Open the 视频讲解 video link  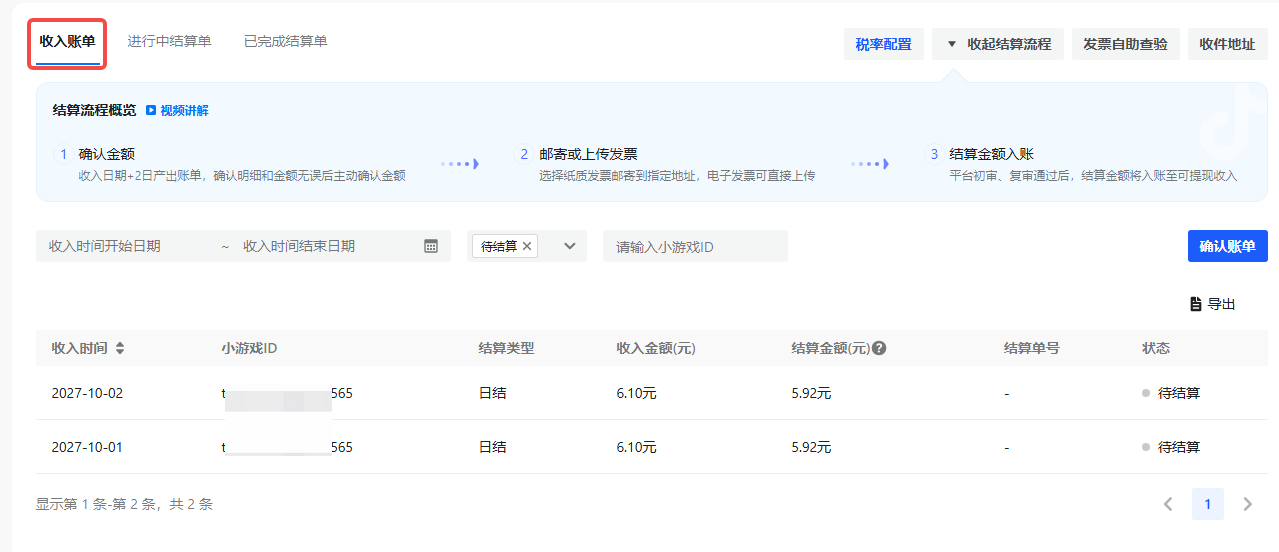[177, 111]
